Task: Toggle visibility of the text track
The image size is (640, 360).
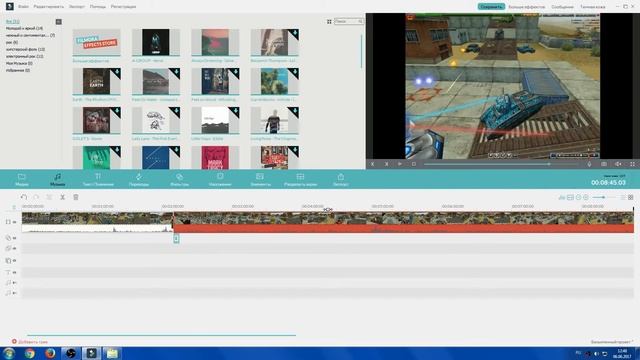Action: pos(15,272)
